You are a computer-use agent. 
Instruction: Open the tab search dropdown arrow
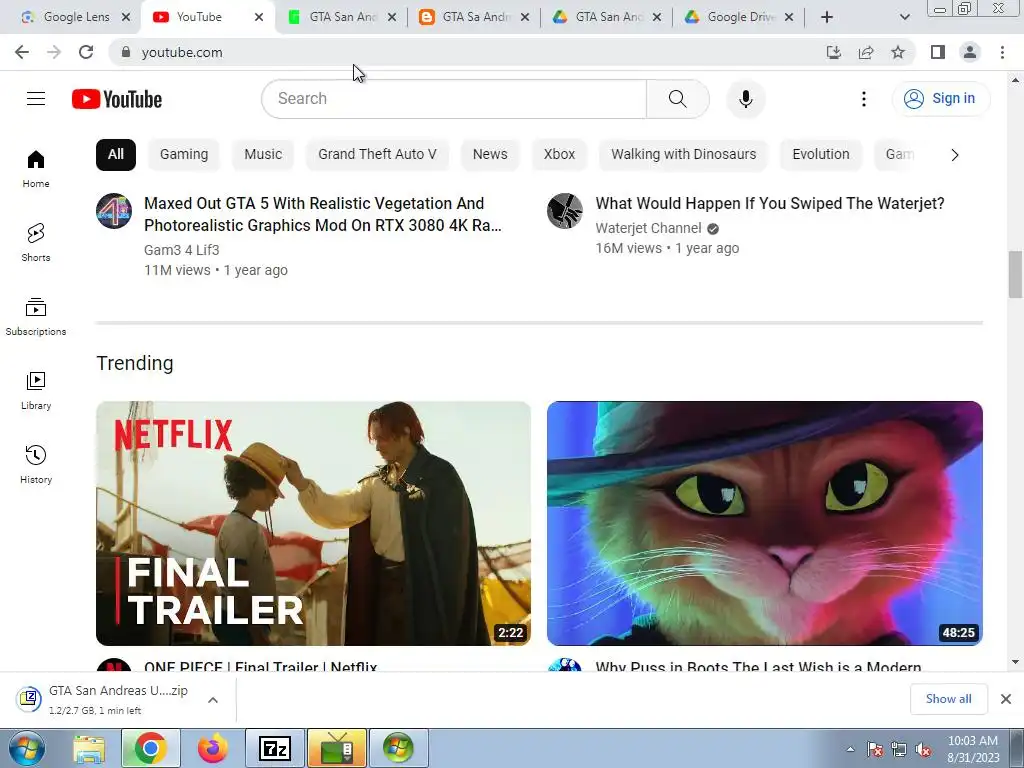tap(904, 17)
